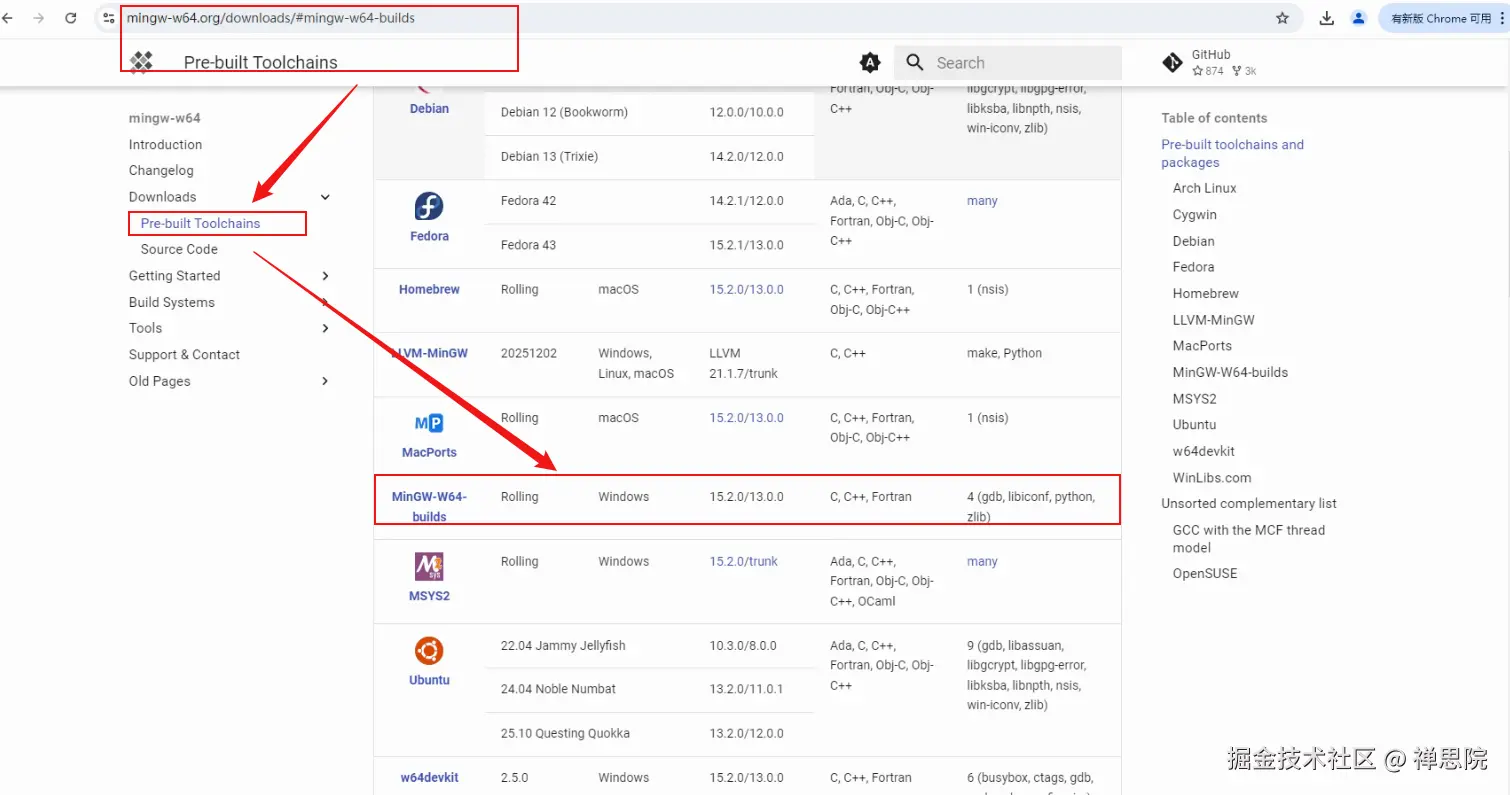Jump to WinLibs.com in table of contents
The image size is (1510, 795).
(1212, 477)
